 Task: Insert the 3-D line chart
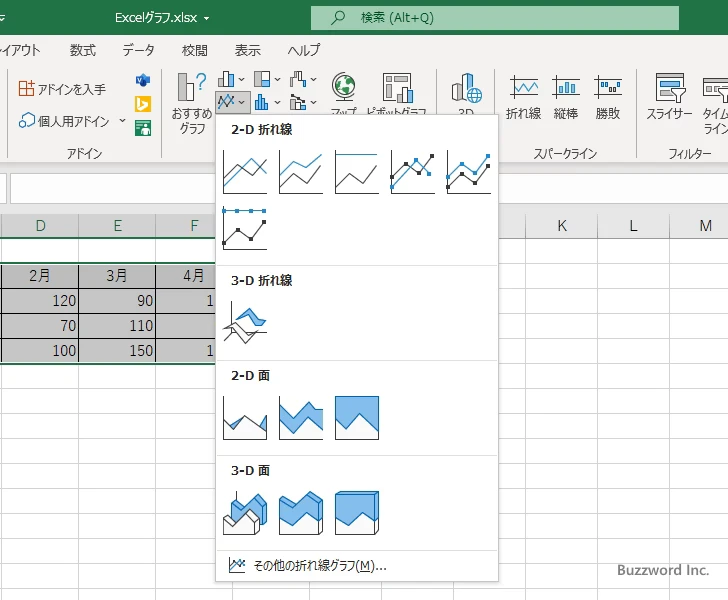click(x=245, y=322)
